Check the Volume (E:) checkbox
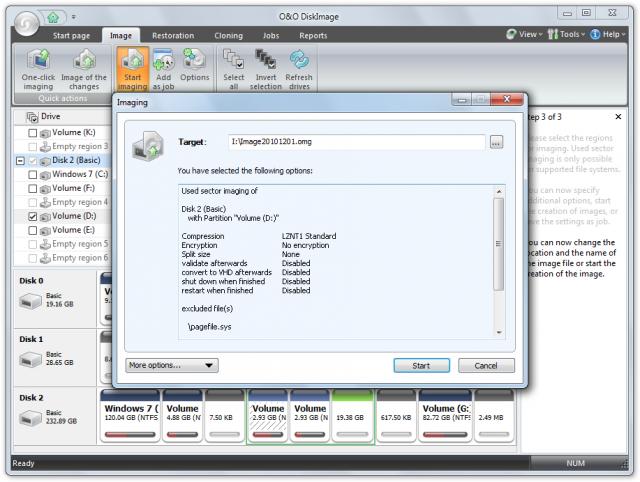Image resolution: width=640 pixels, height=482 pixels. [33, 231]
